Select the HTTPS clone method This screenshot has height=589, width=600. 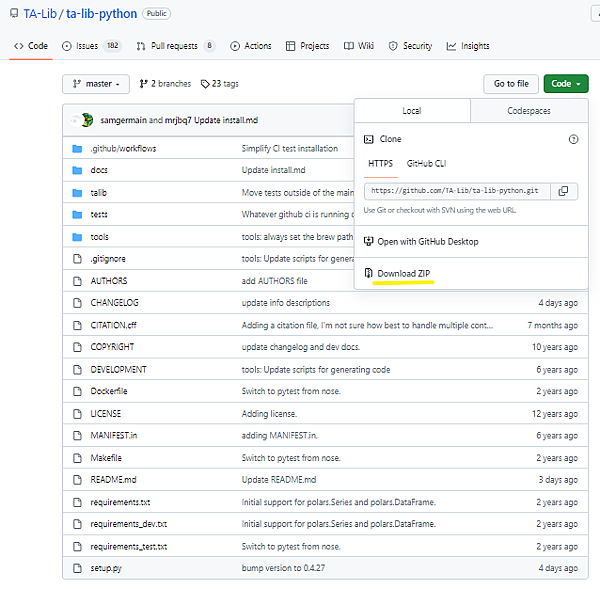(380, 164)
